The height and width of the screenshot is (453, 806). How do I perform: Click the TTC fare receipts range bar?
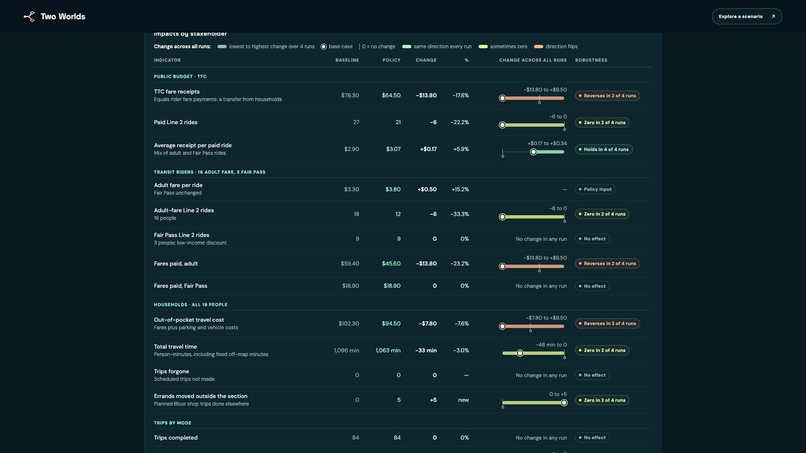point(534,98)
